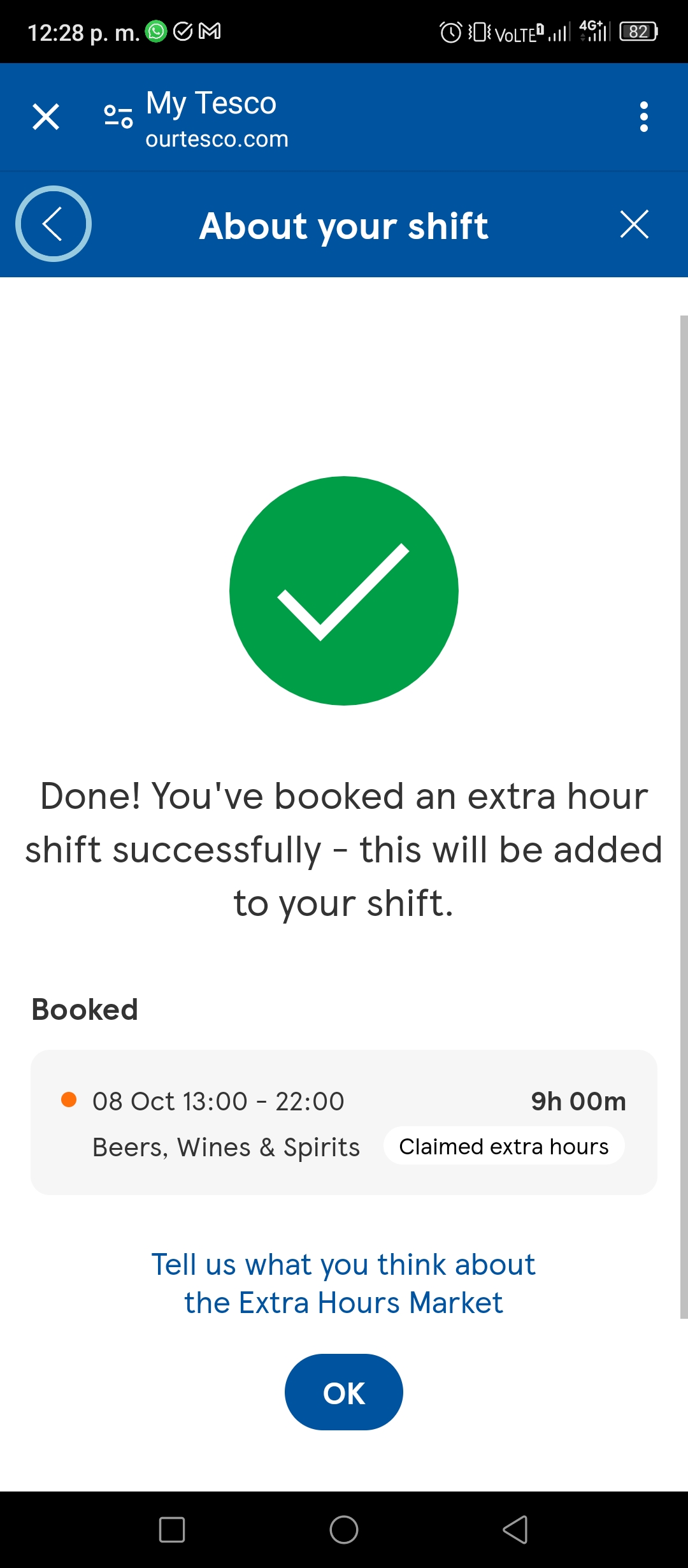This screenshot has width=688, height=1568.
Task: Tap the Android back triangle button
Action: (515, 1530)
